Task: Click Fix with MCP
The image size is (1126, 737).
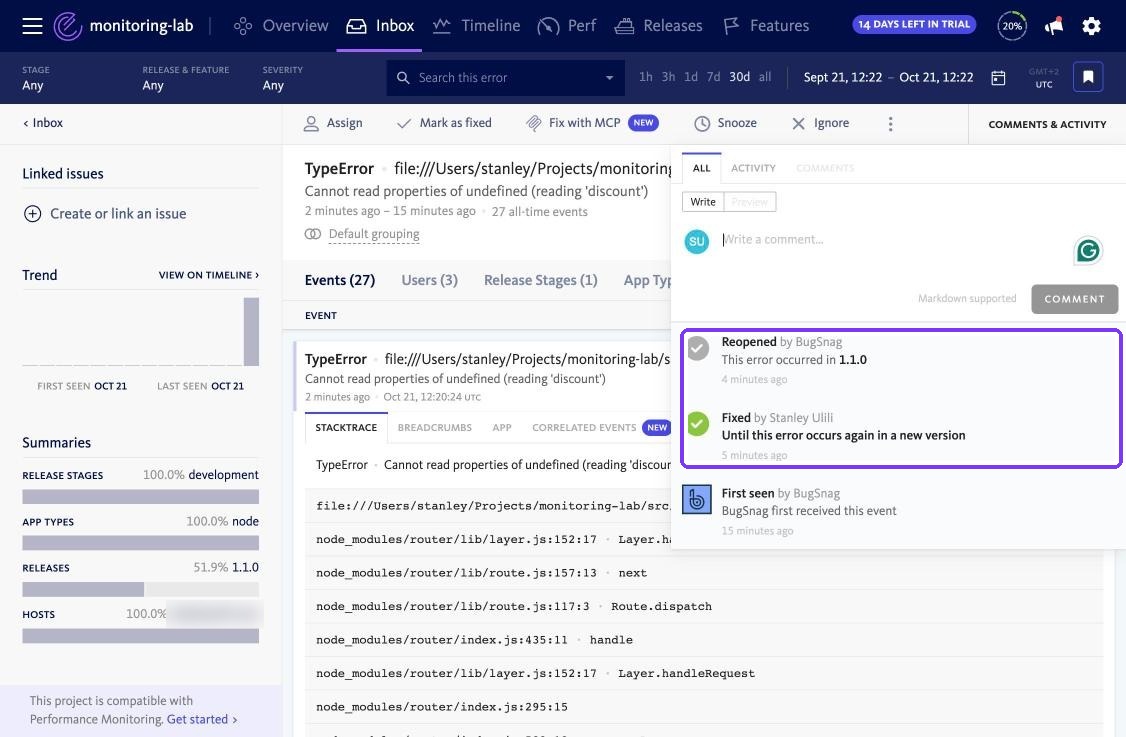Action: tap(592, 124)
